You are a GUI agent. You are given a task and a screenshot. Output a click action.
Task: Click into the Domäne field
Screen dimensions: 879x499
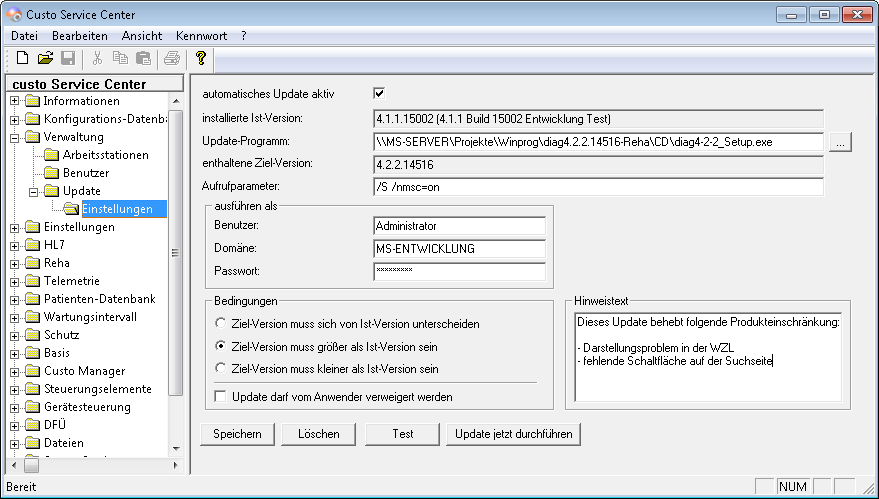click(x=459, y=248)
